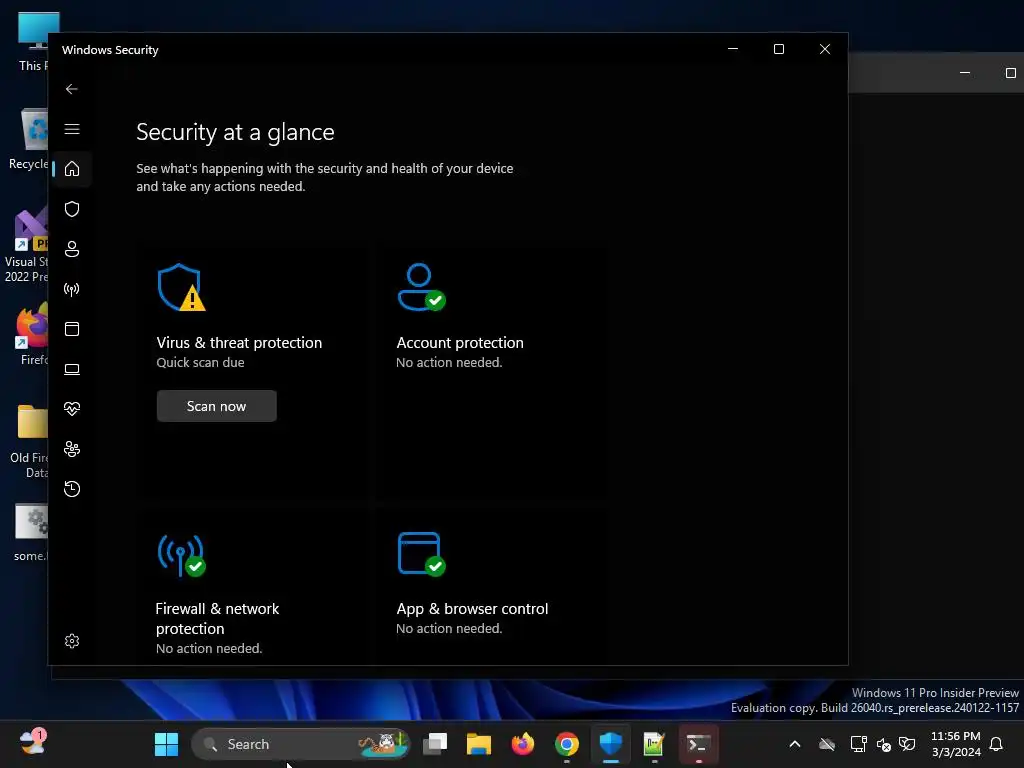1024x768 pixels.
Task: Click the Firewall & network antenna tile icon
Action: coord(181,556)
